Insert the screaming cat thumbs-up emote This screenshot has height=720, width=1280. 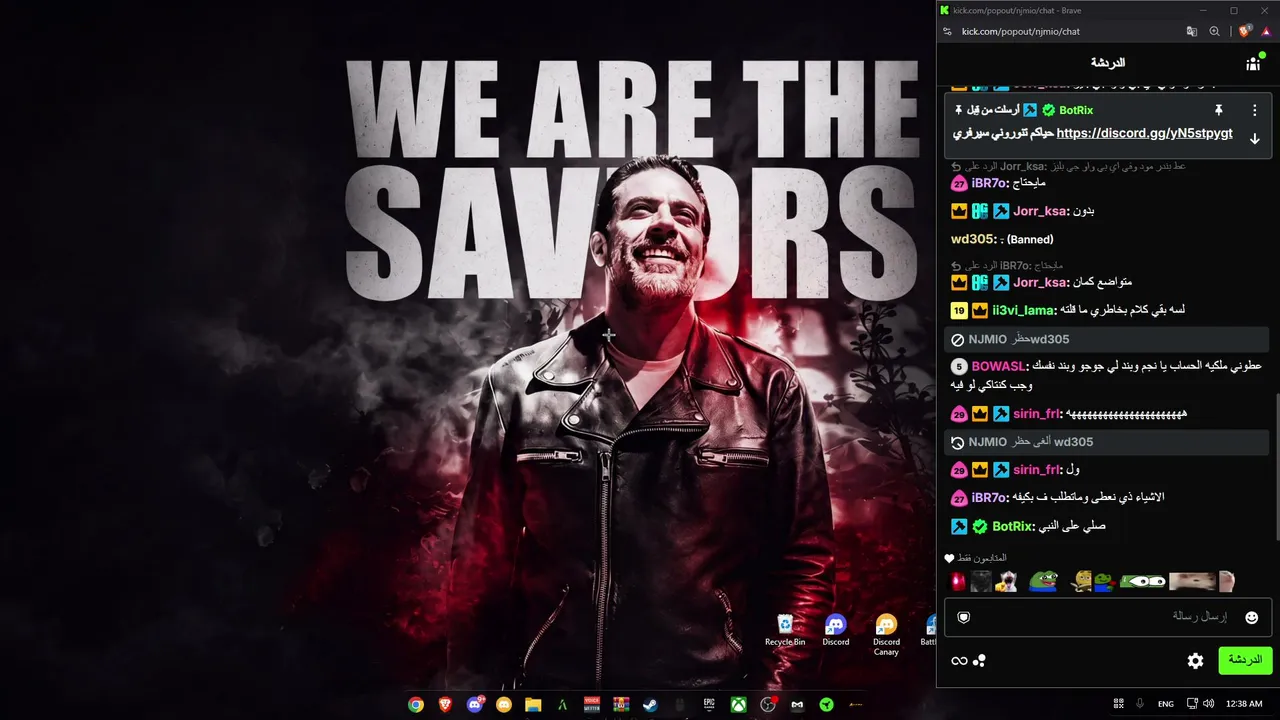click(x=1006, y=581)
